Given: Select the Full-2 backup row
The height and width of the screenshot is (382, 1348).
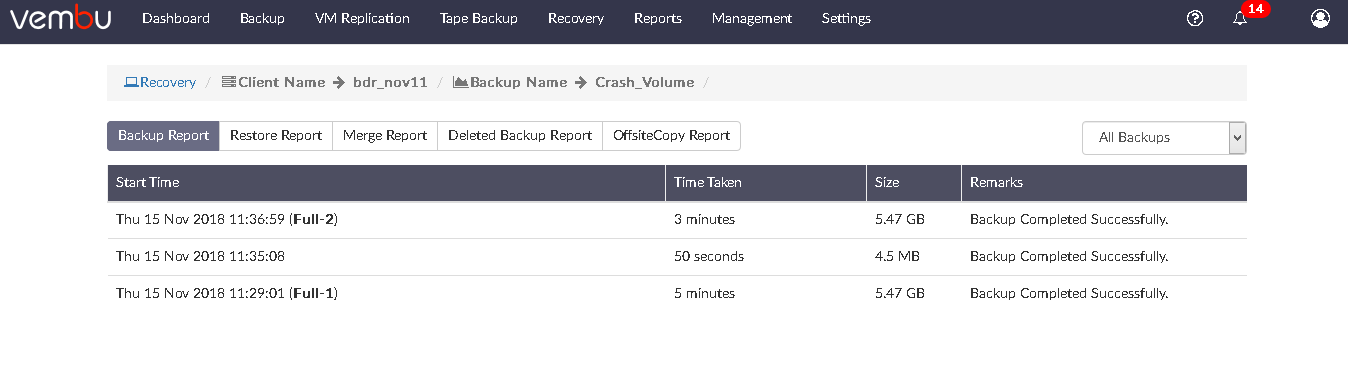Looking at the screenshot, I should pyautogui.click(x=677, y=219).
